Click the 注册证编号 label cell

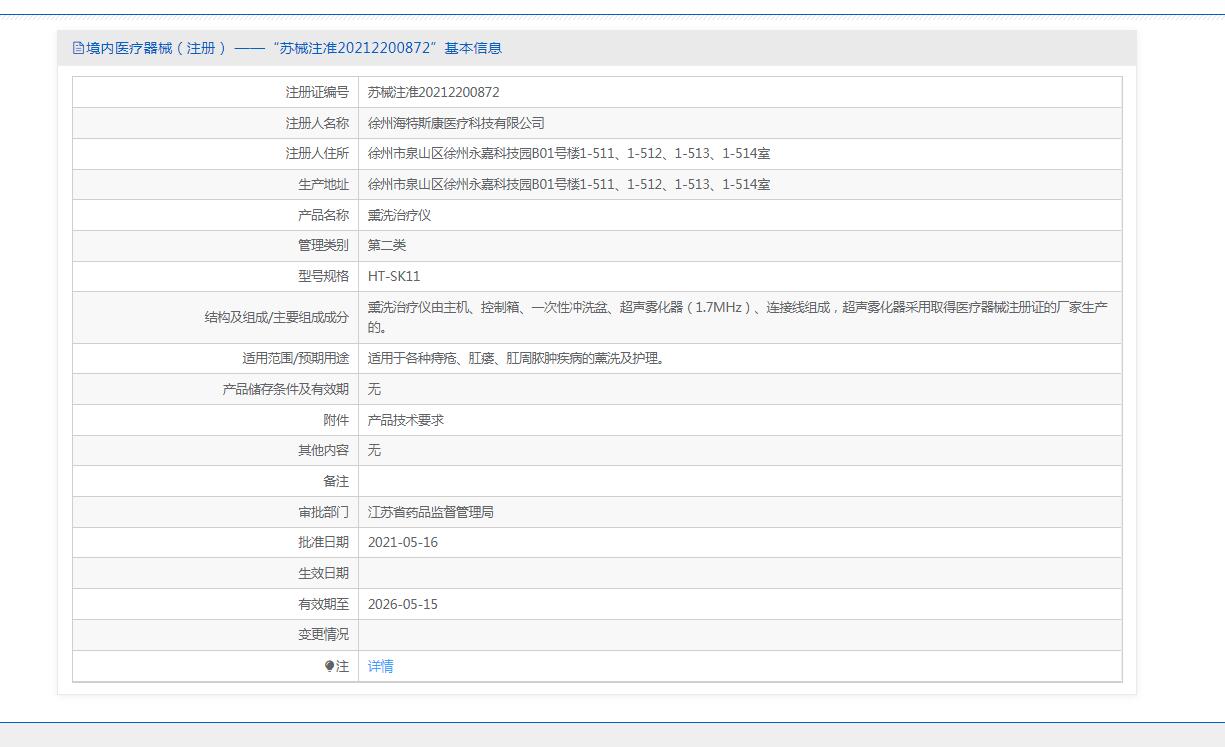coord(215,92)
